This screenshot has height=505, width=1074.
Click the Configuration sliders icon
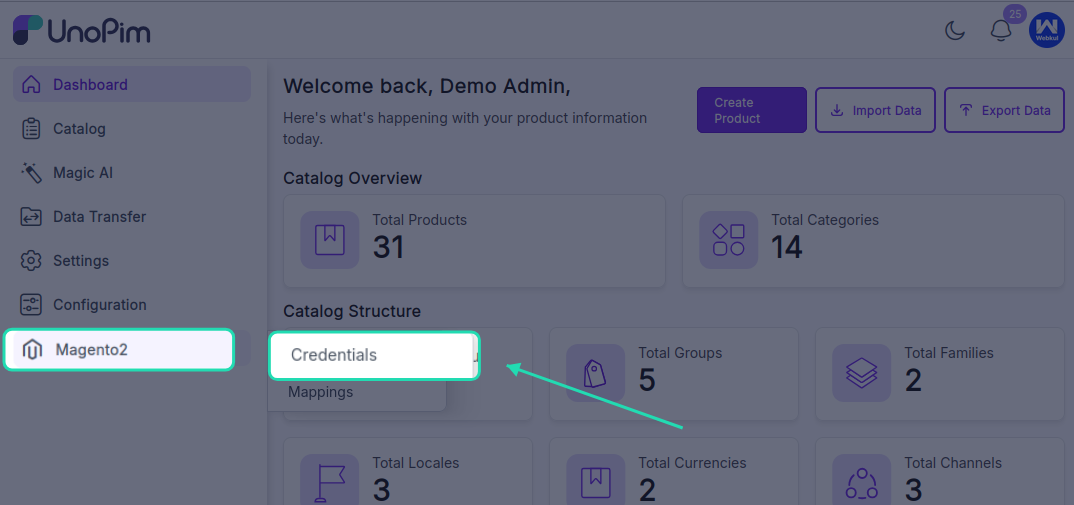coord(31,305)
